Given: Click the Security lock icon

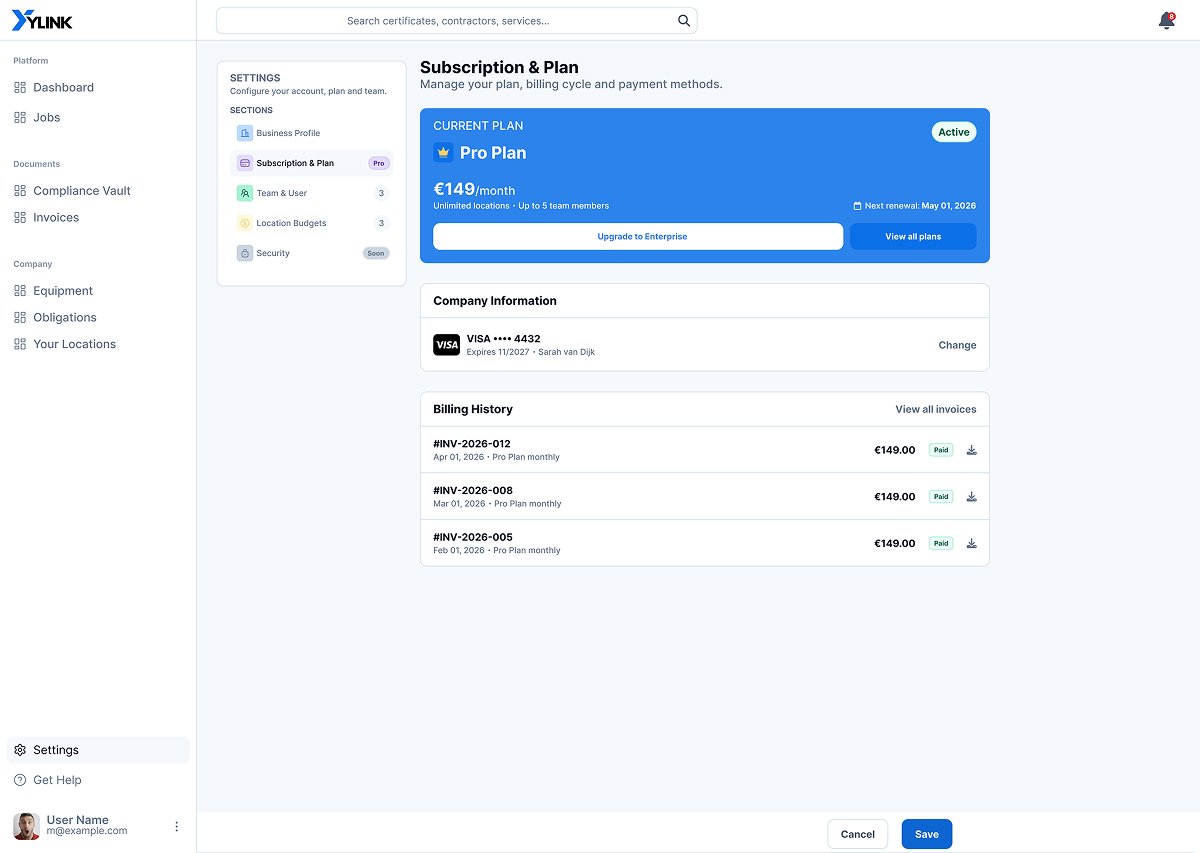Looking at the screenshot, I should [245, 253].
